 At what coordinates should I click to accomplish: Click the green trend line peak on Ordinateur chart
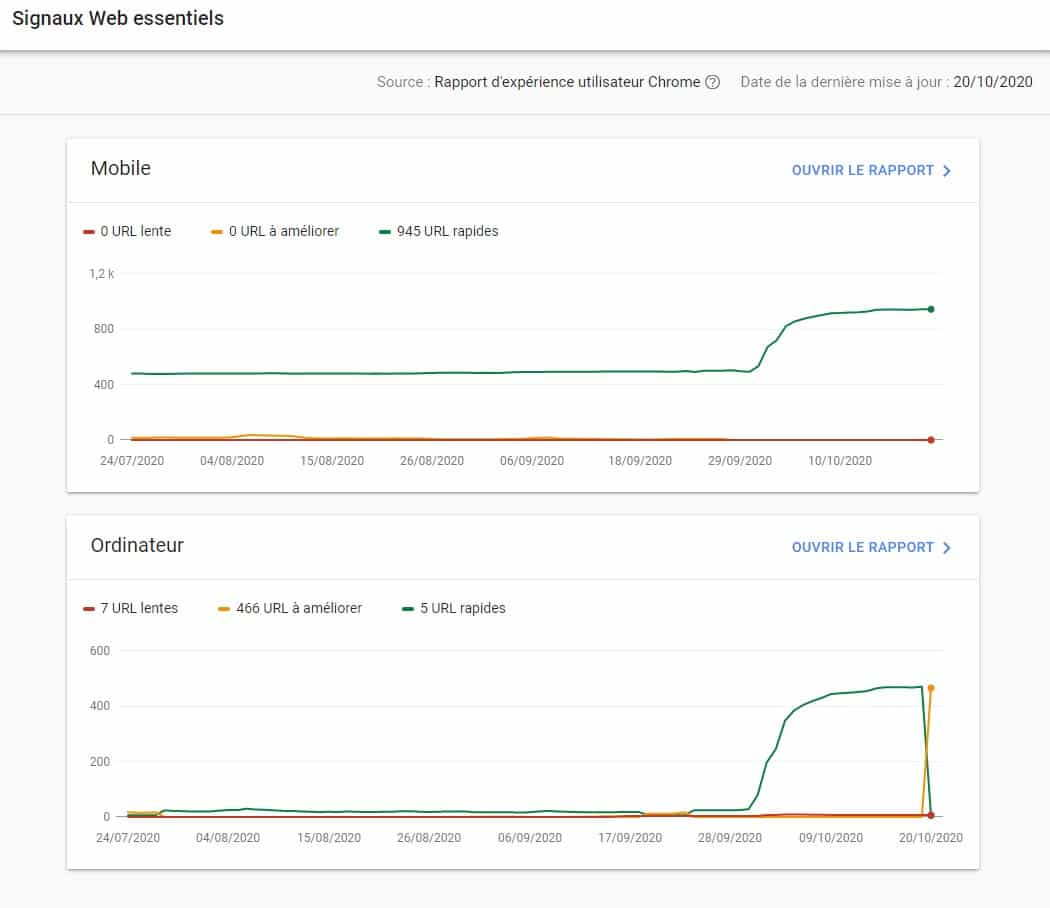(x=890, y=687)
